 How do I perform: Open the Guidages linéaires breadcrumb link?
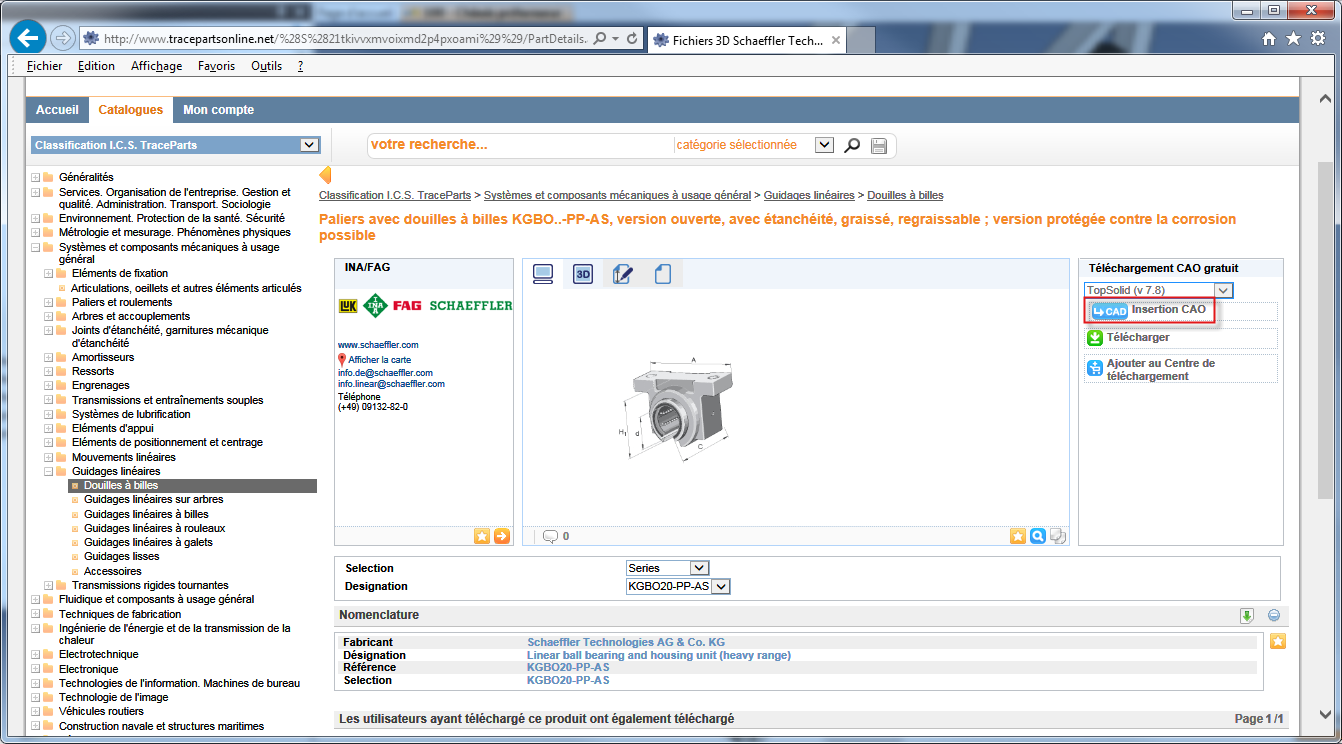[x=809, y=195]
